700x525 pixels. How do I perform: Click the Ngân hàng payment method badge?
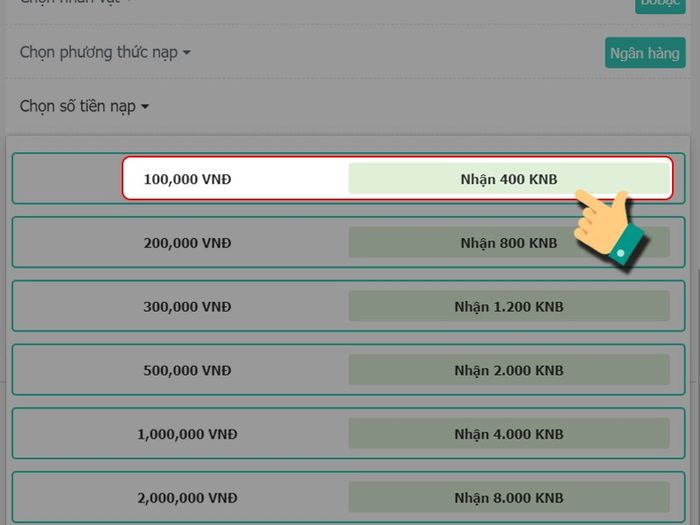tap(645, 53)
